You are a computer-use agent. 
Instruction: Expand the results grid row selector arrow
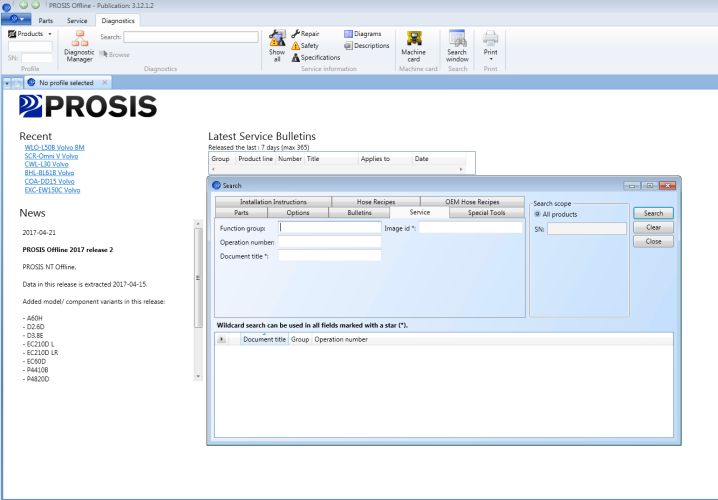[x=222, y=339]
